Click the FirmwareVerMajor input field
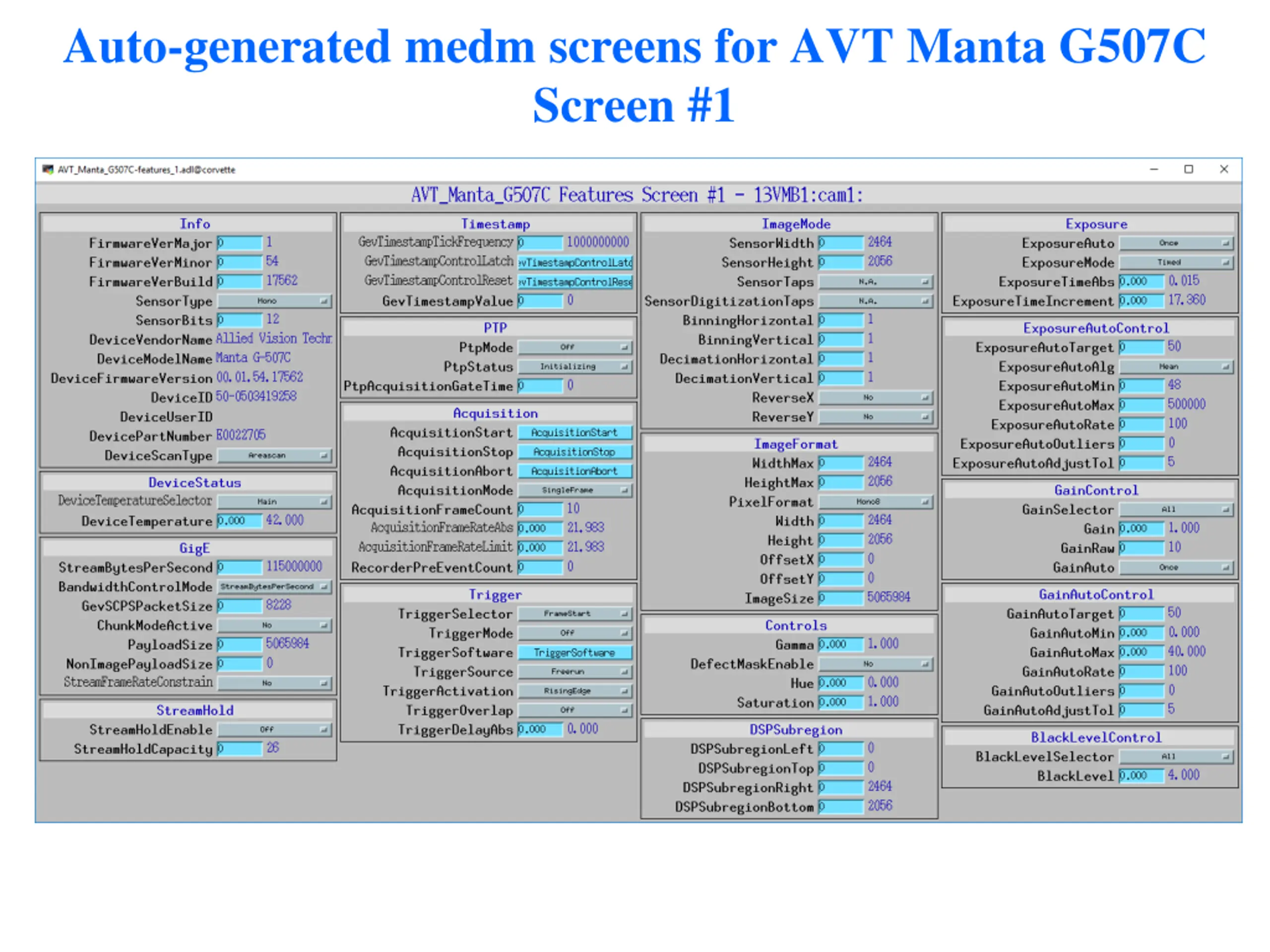Screen dimensions: 1270x952 pos(240,243)
